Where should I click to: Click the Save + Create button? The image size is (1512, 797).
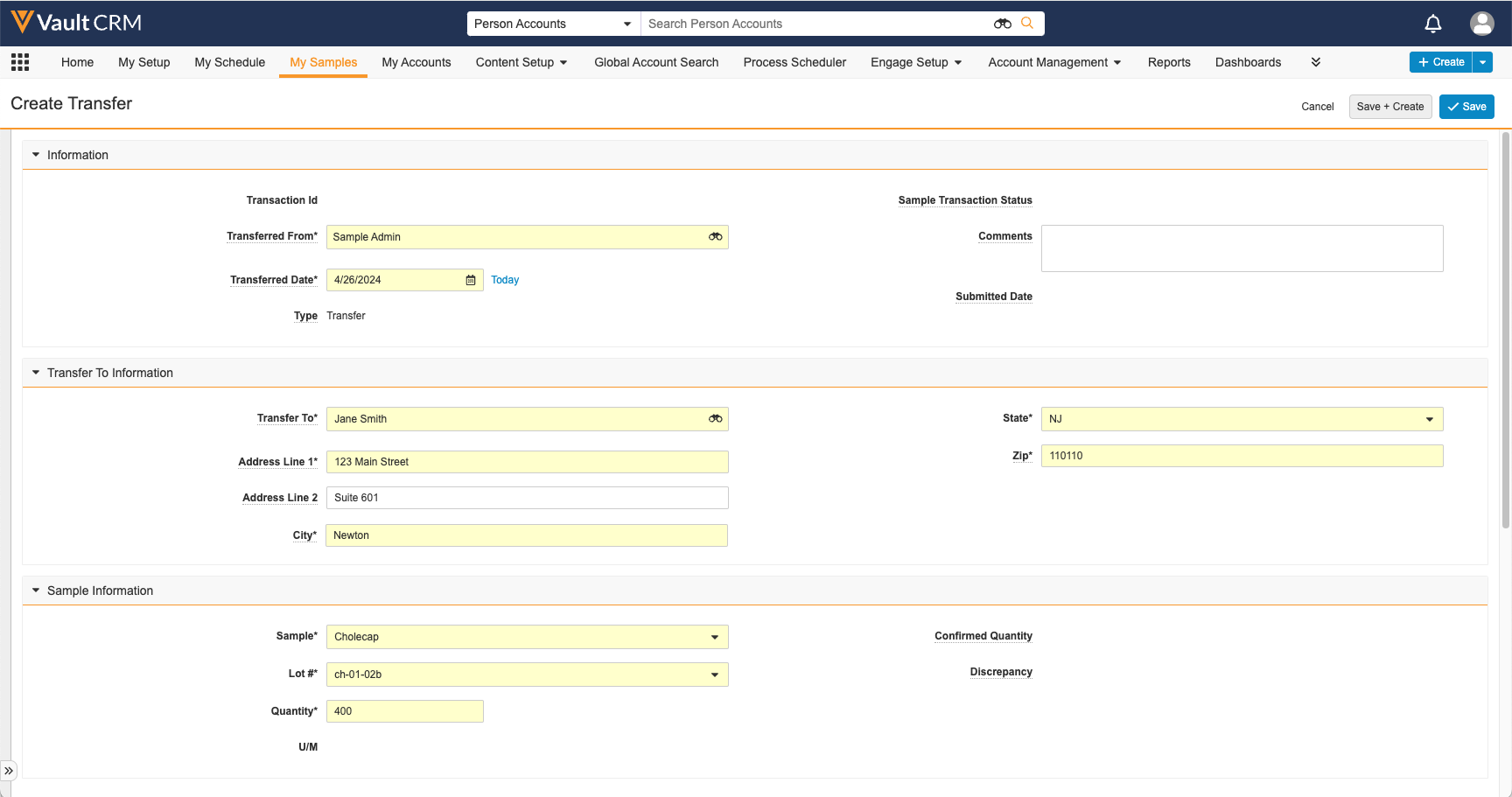click(1389, 107)
